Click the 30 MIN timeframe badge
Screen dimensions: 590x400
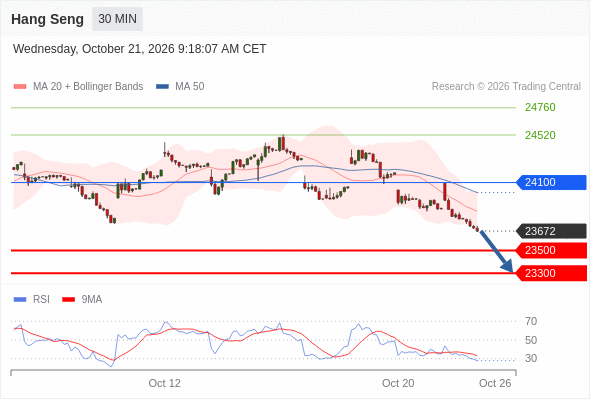coord(117,19)
